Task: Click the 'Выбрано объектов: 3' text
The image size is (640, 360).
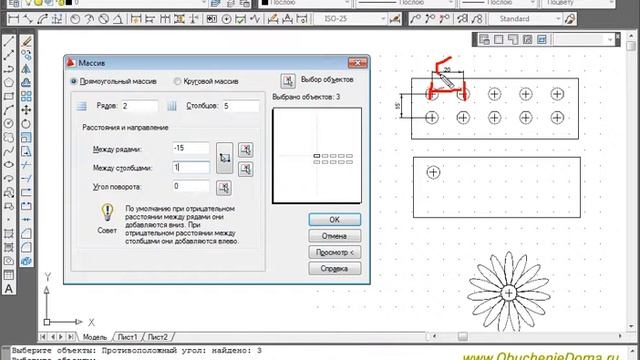Action: click(x=306, y=97)
